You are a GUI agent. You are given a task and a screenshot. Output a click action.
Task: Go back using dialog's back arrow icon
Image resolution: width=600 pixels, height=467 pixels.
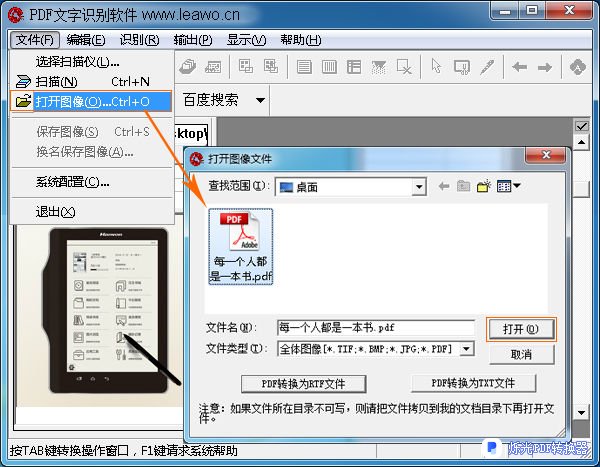[444, 186]
